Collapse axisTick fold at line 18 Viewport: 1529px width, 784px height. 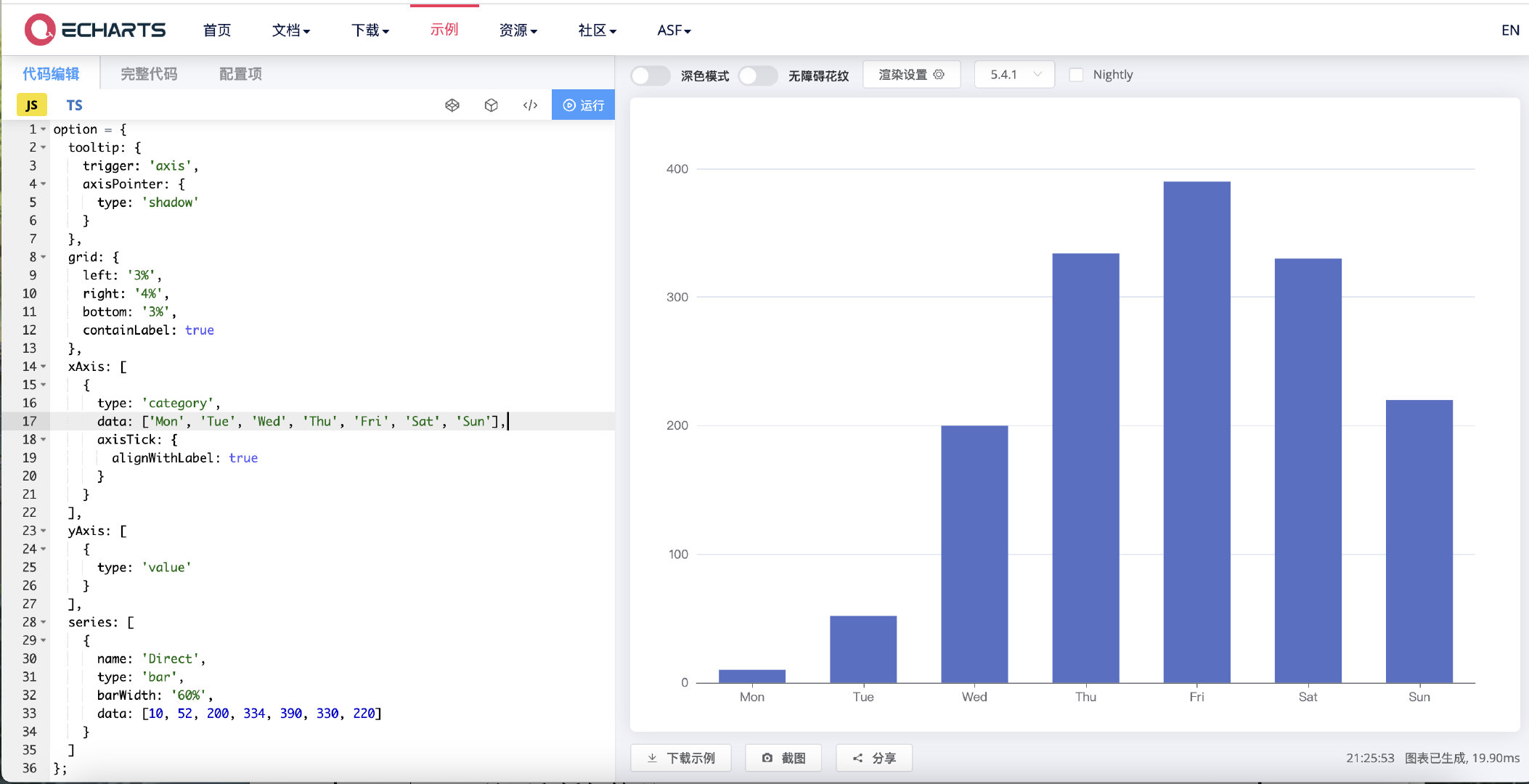pyautogui.click(x=44, y=440)
